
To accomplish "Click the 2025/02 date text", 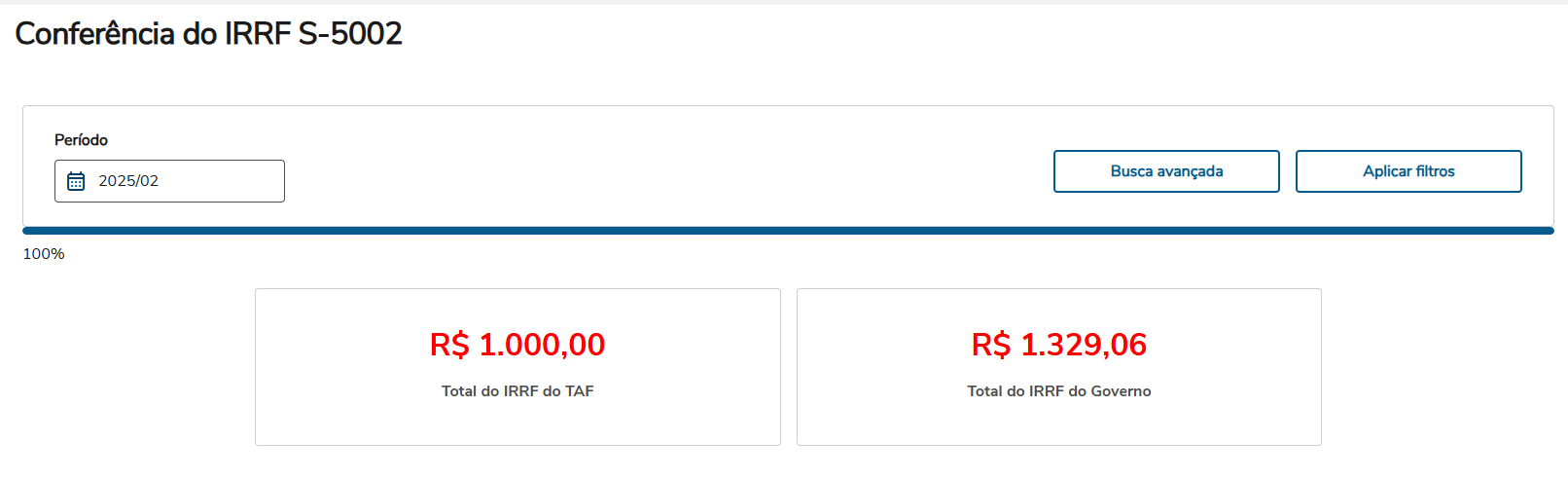I will coord(128,181).
